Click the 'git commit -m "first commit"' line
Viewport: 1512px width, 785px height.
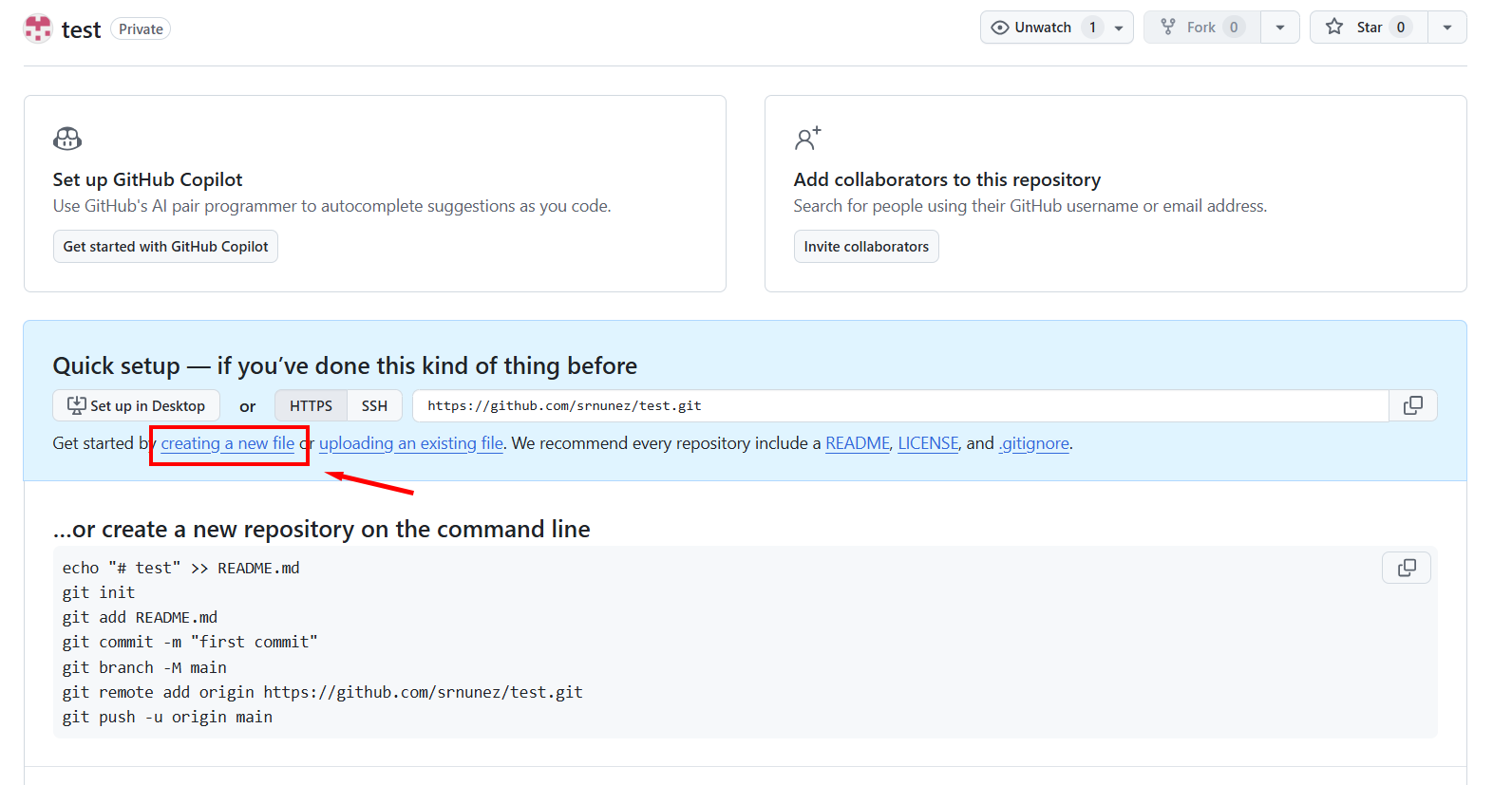point(190,643)
